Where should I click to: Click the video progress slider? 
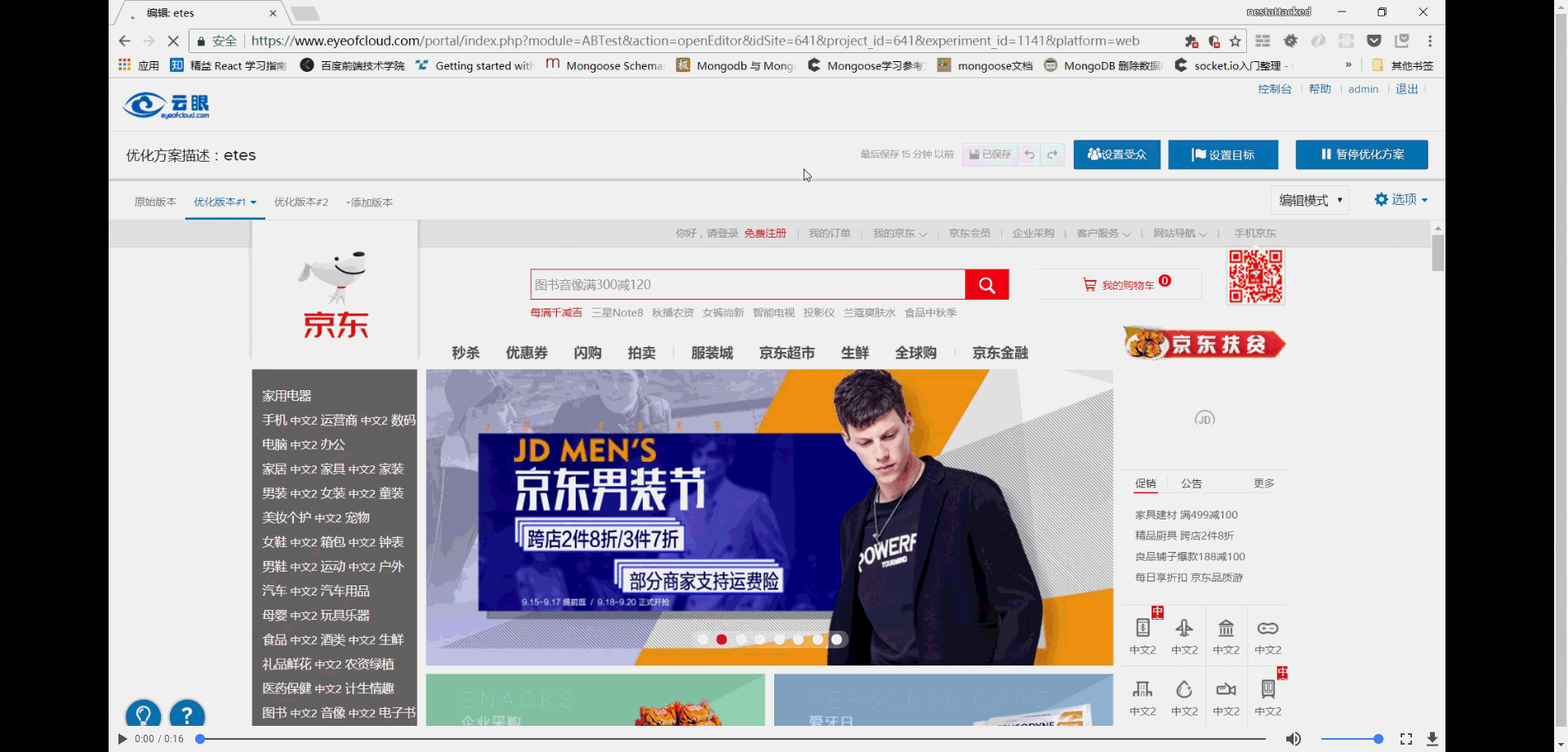(733, 739)
